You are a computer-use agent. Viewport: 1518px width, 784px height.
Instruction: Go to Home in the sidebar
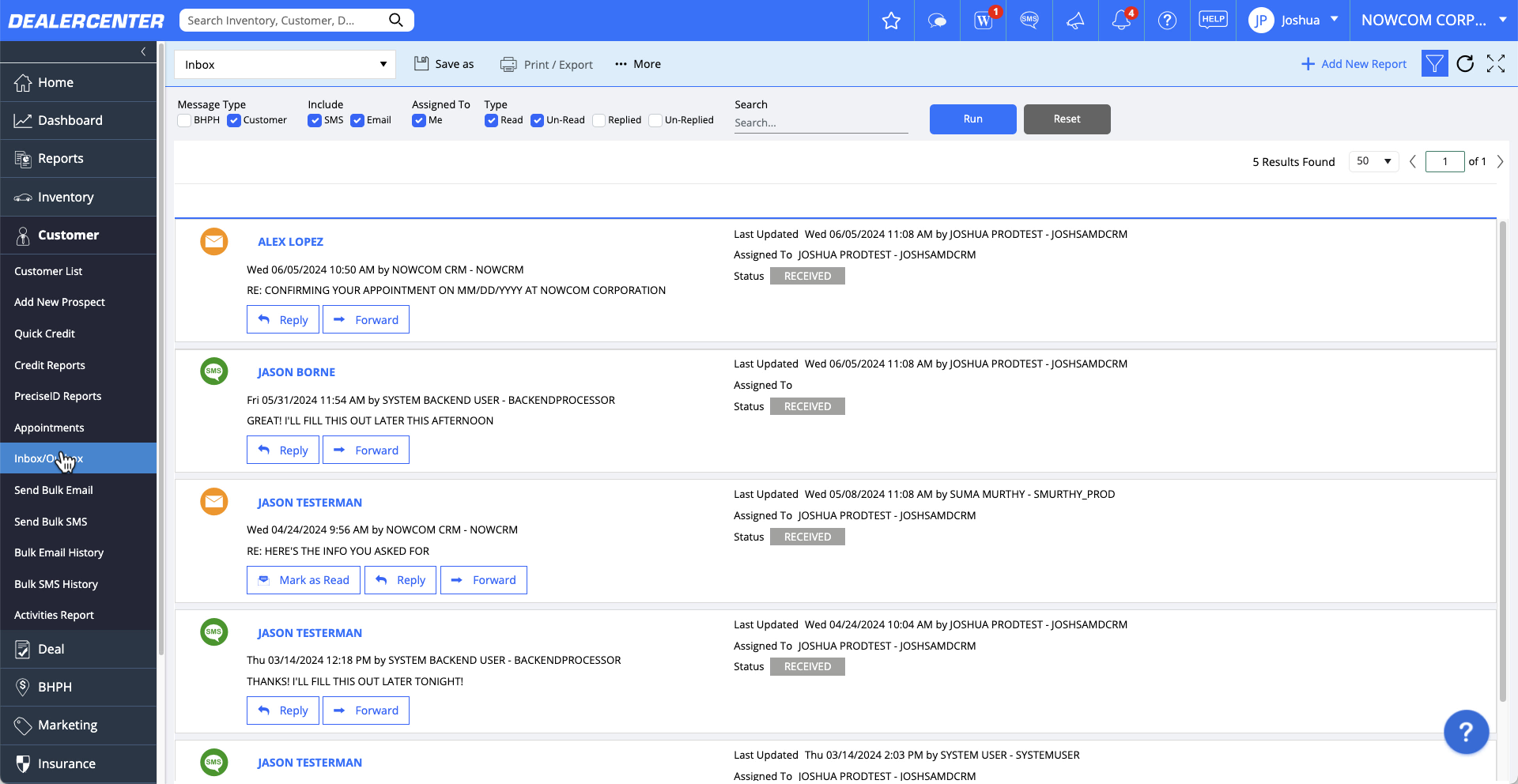pyautogui.click(x=78, y=82)
